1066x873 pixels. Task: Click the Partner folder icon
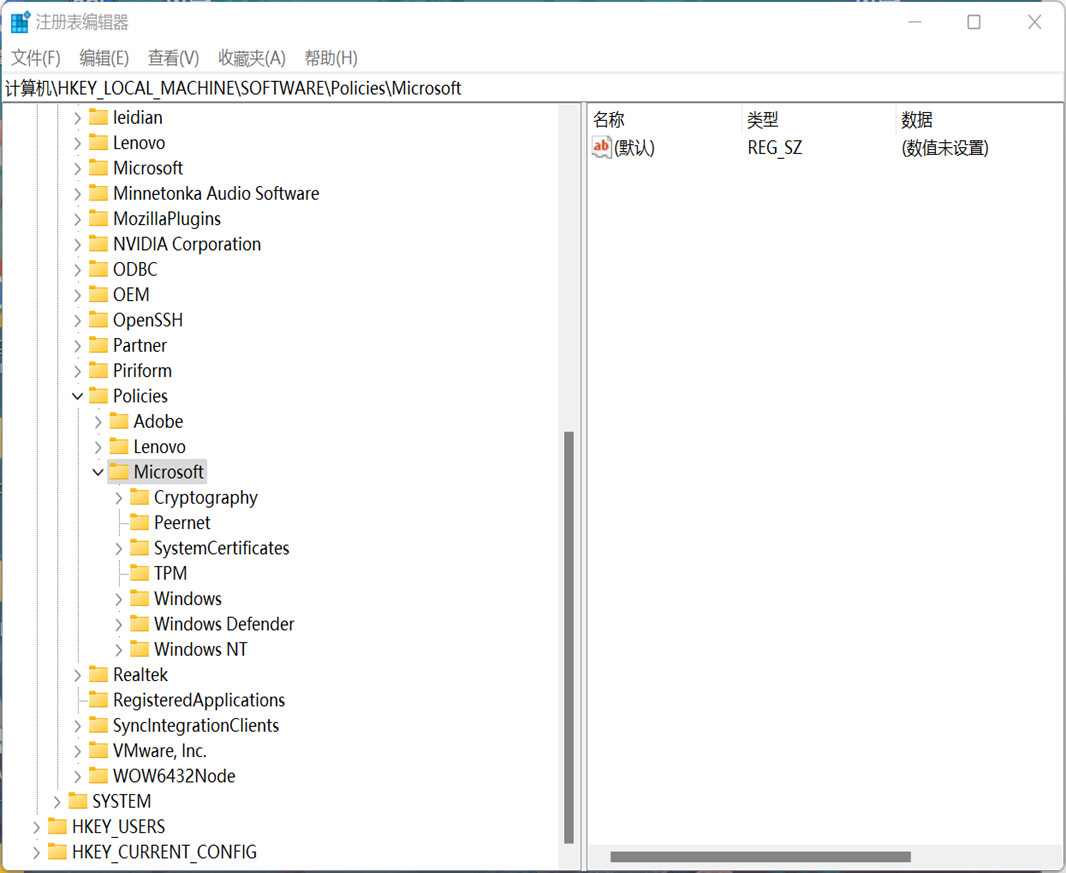click(x=99, y=345)
